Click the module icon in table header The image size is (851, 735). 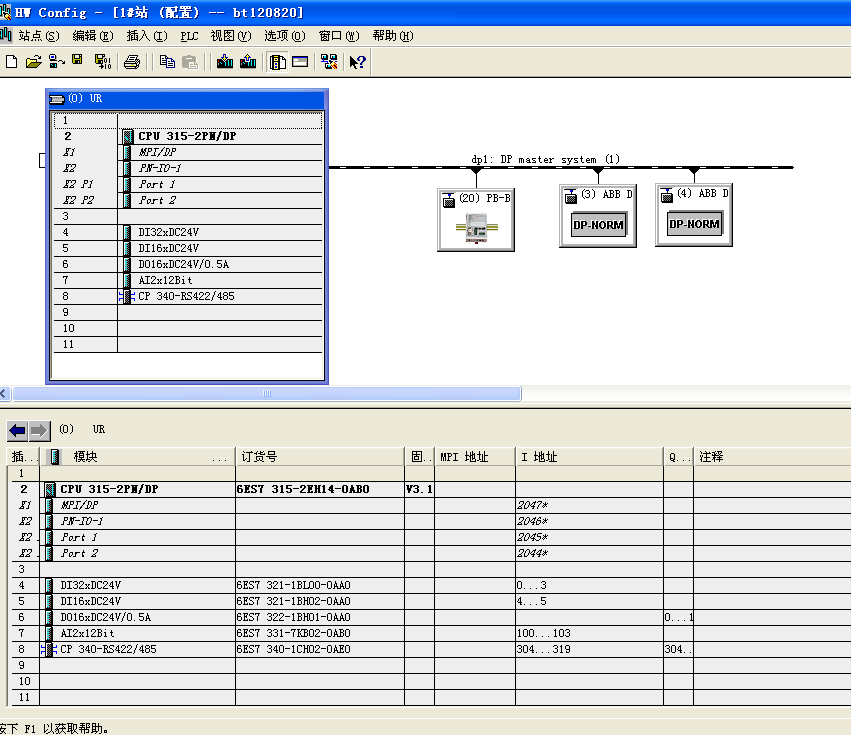click(x=55, y=457)
